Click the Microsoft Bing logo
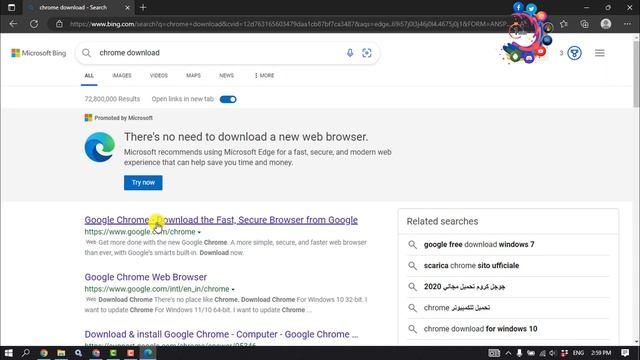 click(x=39, y=53)
